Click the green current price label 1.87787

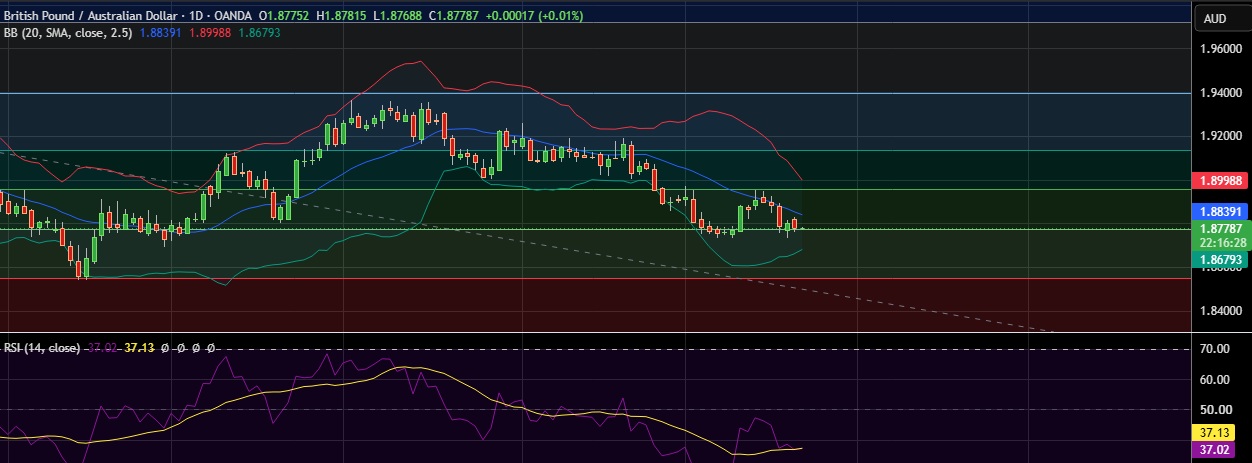point(1221,229)
